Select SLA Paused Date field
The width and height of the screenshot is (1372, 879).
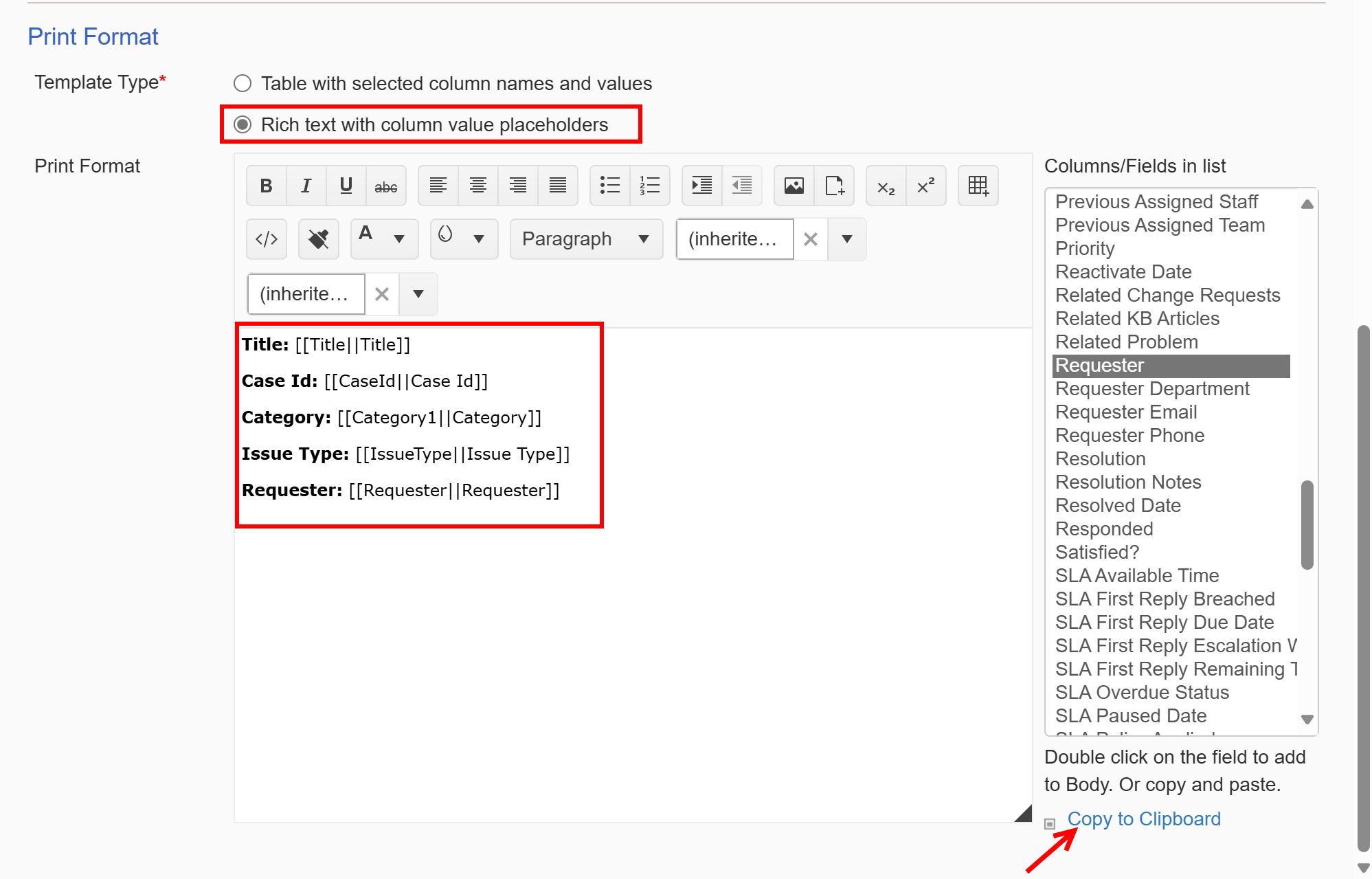(x=1171, y=716)
